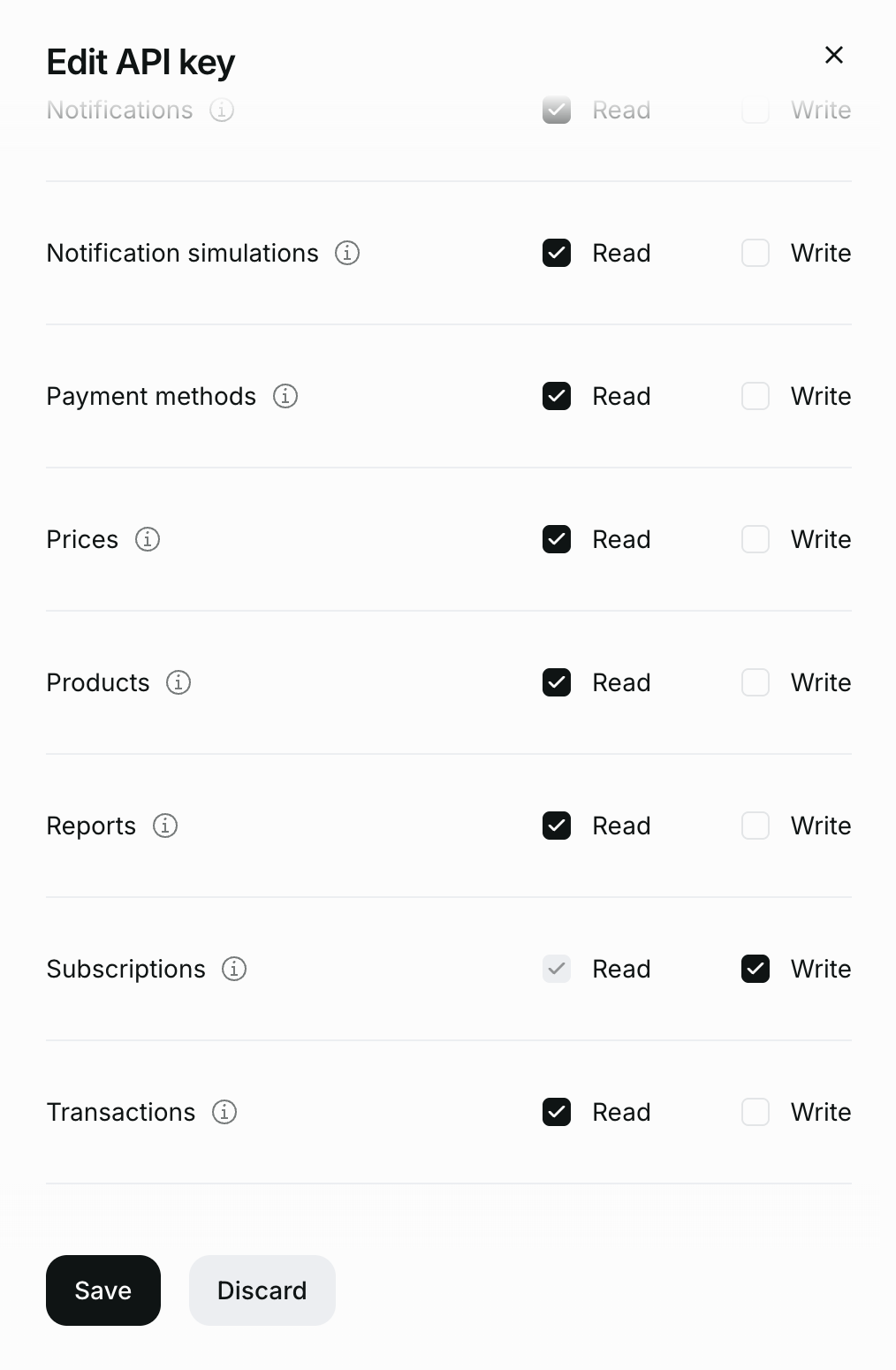
Task: Click the Products info icon
Action: (178, 682)
